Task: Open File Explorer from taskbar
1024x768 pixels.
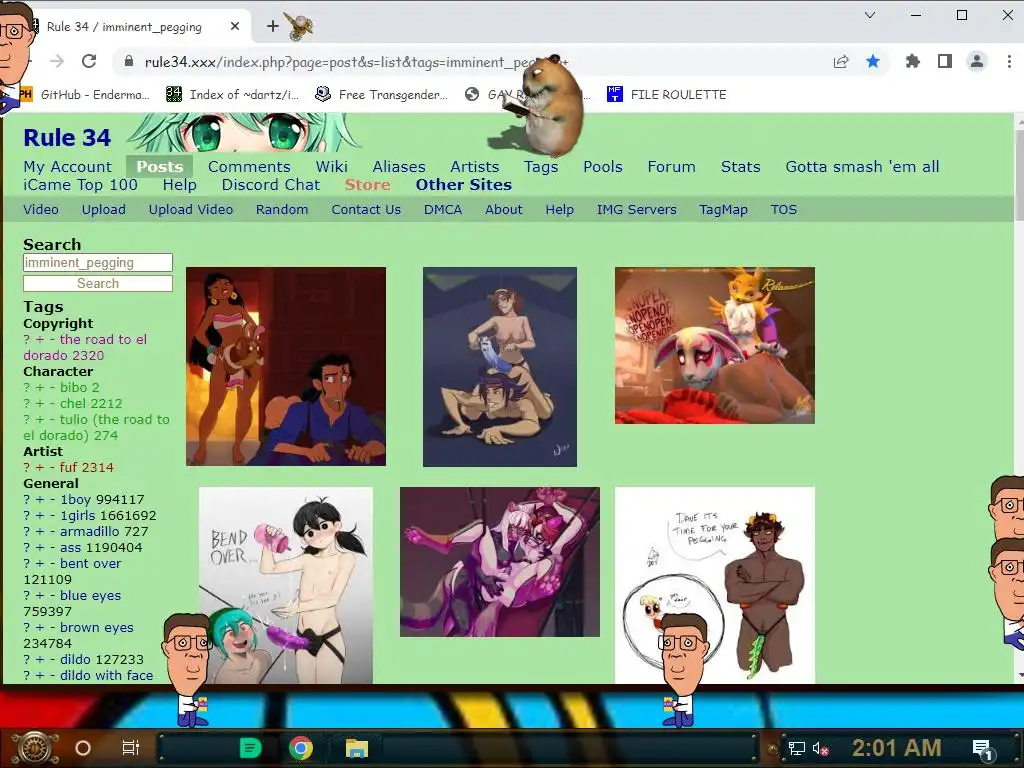Action: point(357,748)
